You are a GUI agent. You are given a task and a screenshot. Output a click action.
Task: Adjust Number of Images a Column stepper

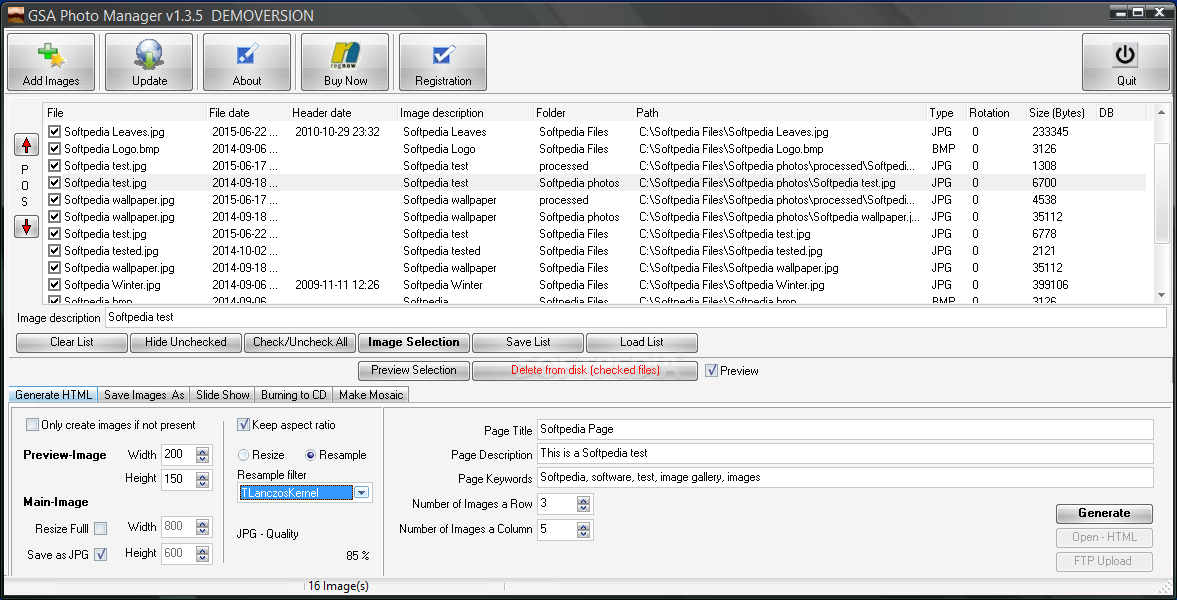tap(583, 530)
